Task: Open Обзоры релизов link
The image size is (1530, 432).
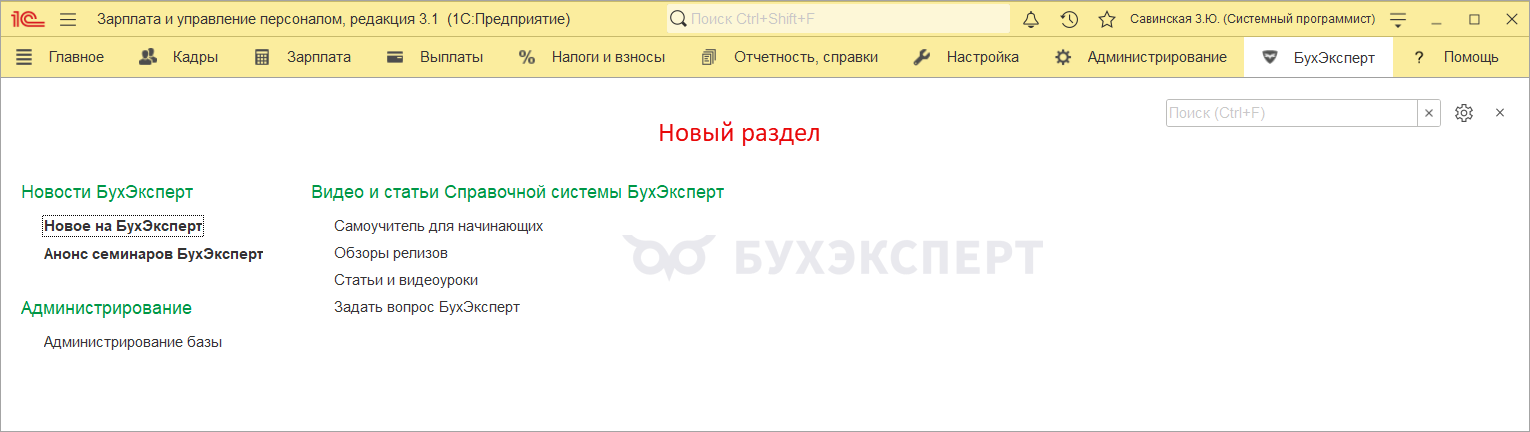Action: point(390,253)
